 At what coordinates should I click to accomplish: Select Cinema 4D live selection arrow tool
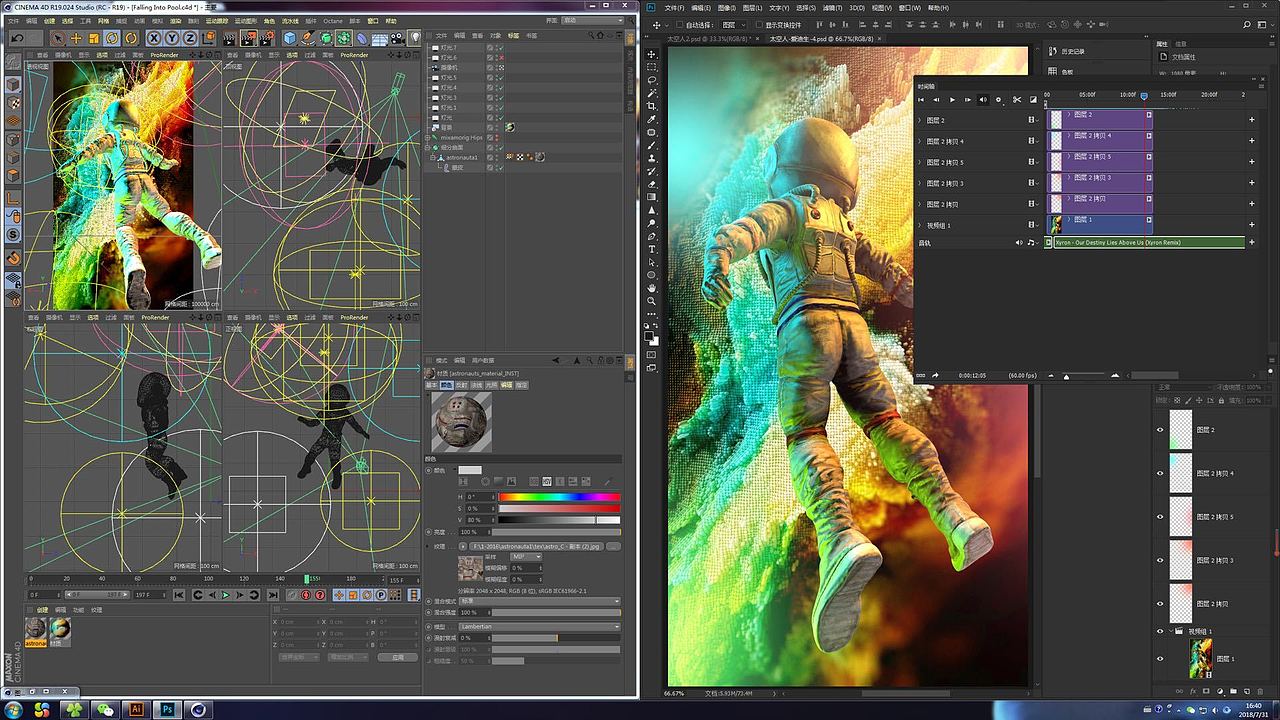pyautogui.click(x=59, y=38)
